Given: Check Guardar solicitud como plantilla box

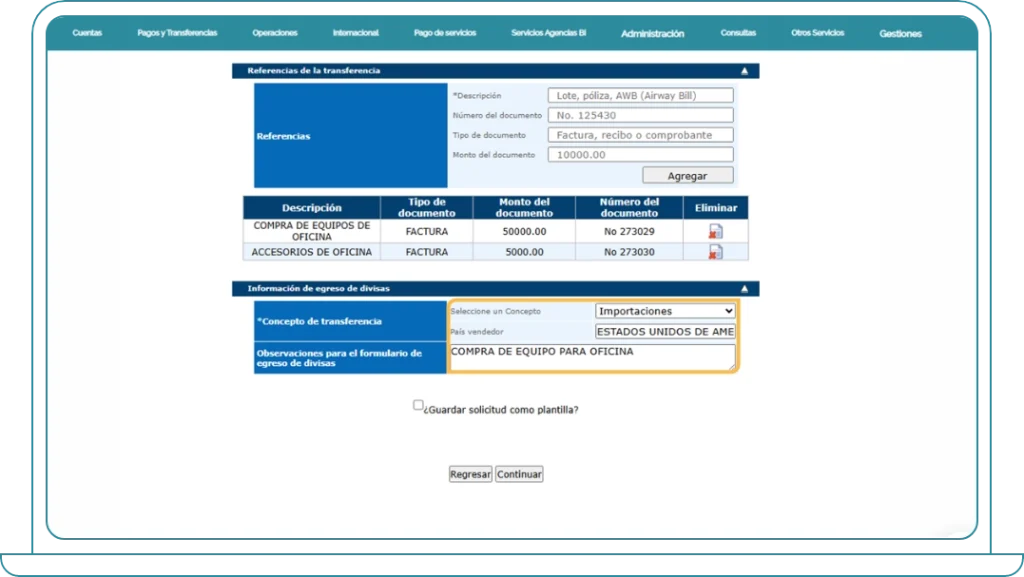Looking at the screenshot, I should tap(419, 406).
